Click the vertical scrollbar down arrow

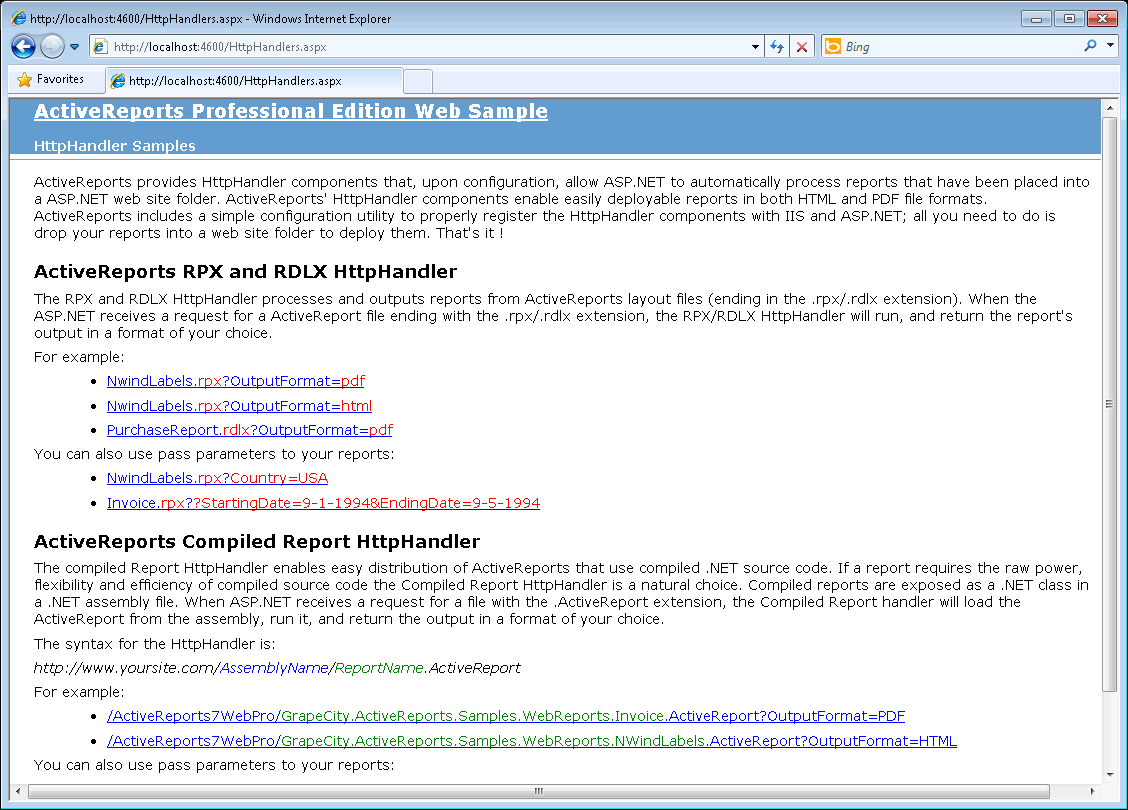[x=1110, y=775]
